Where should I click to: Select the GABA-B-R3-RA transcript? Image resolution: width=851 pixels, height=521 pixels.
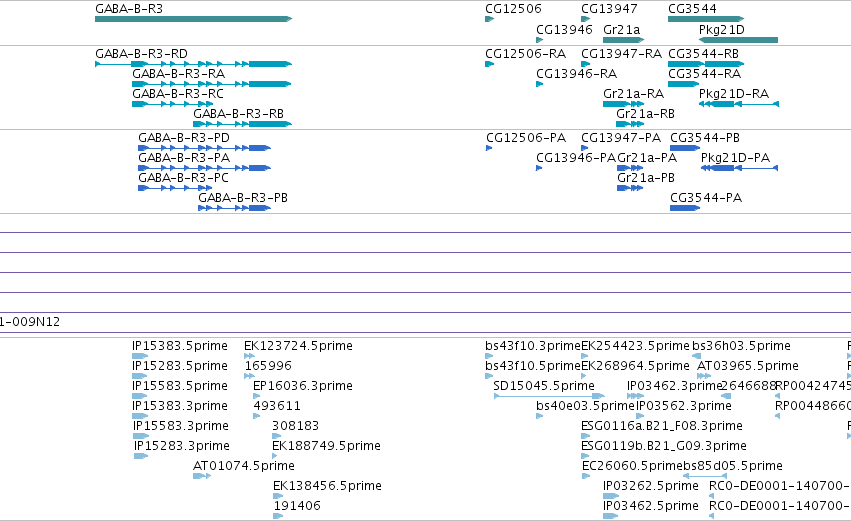coord(212,84)
